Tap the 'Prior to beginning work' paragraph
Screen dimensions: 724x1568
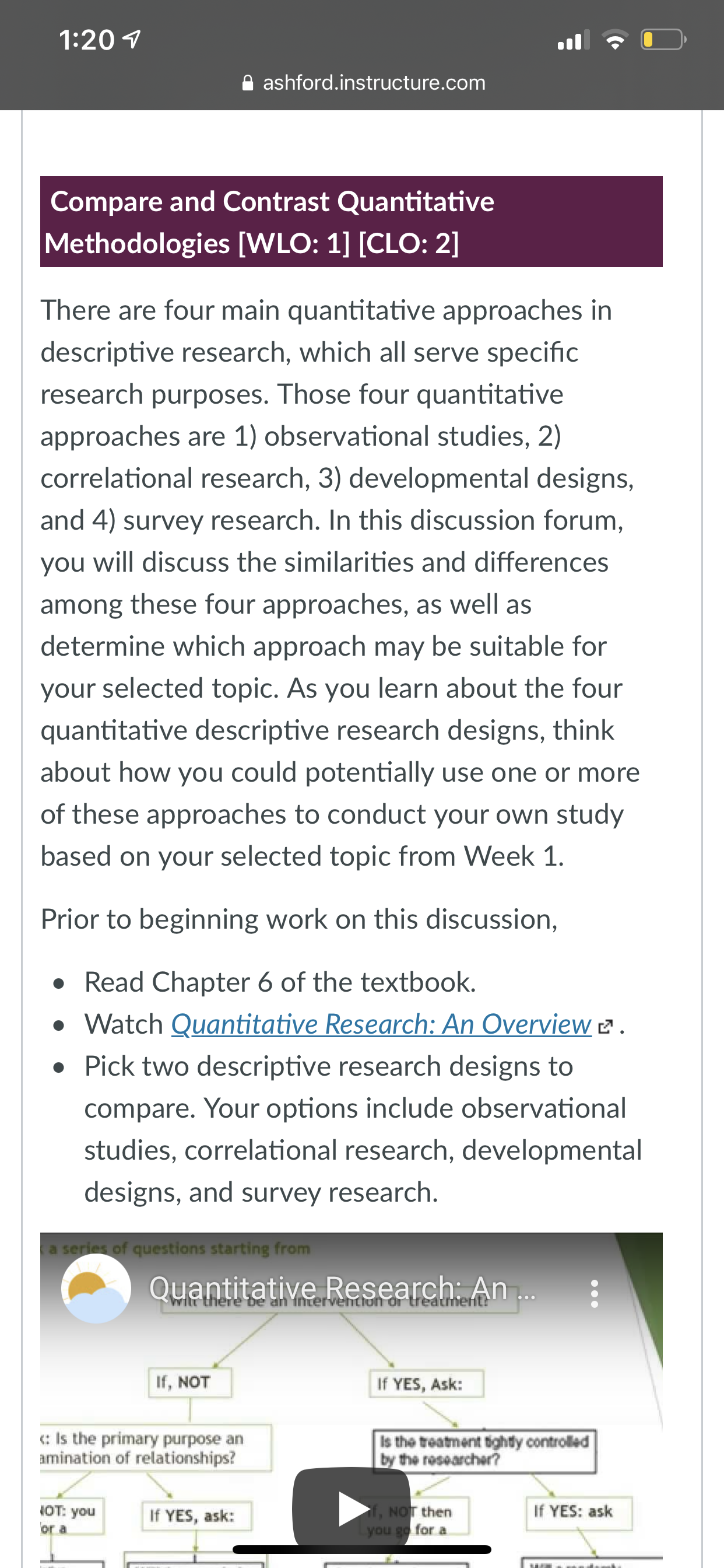click(x=298, y=919)
